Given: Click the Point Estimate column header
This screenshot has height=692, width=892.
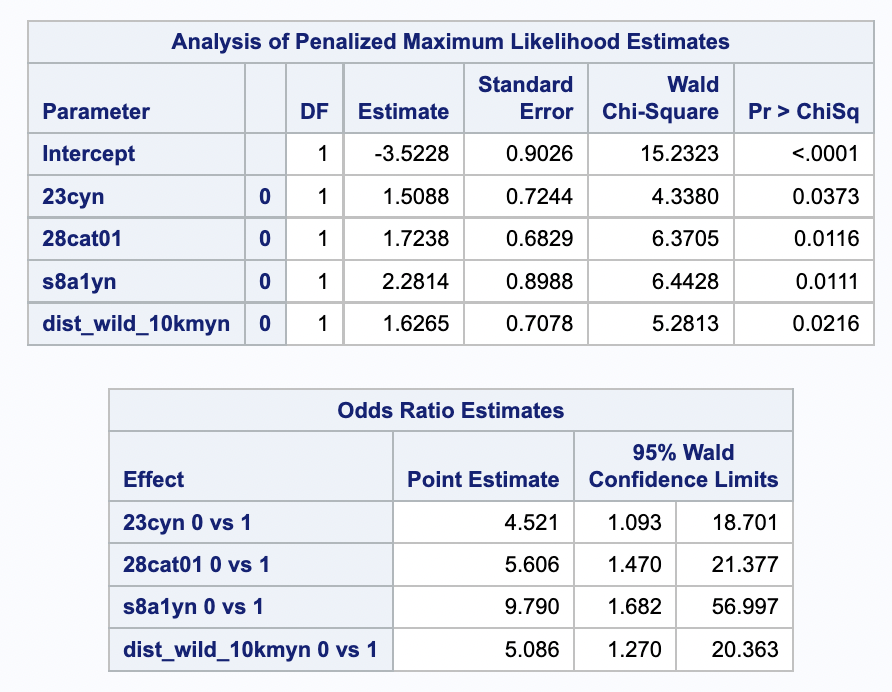Looking at the screenshot, I should (483, 480).
